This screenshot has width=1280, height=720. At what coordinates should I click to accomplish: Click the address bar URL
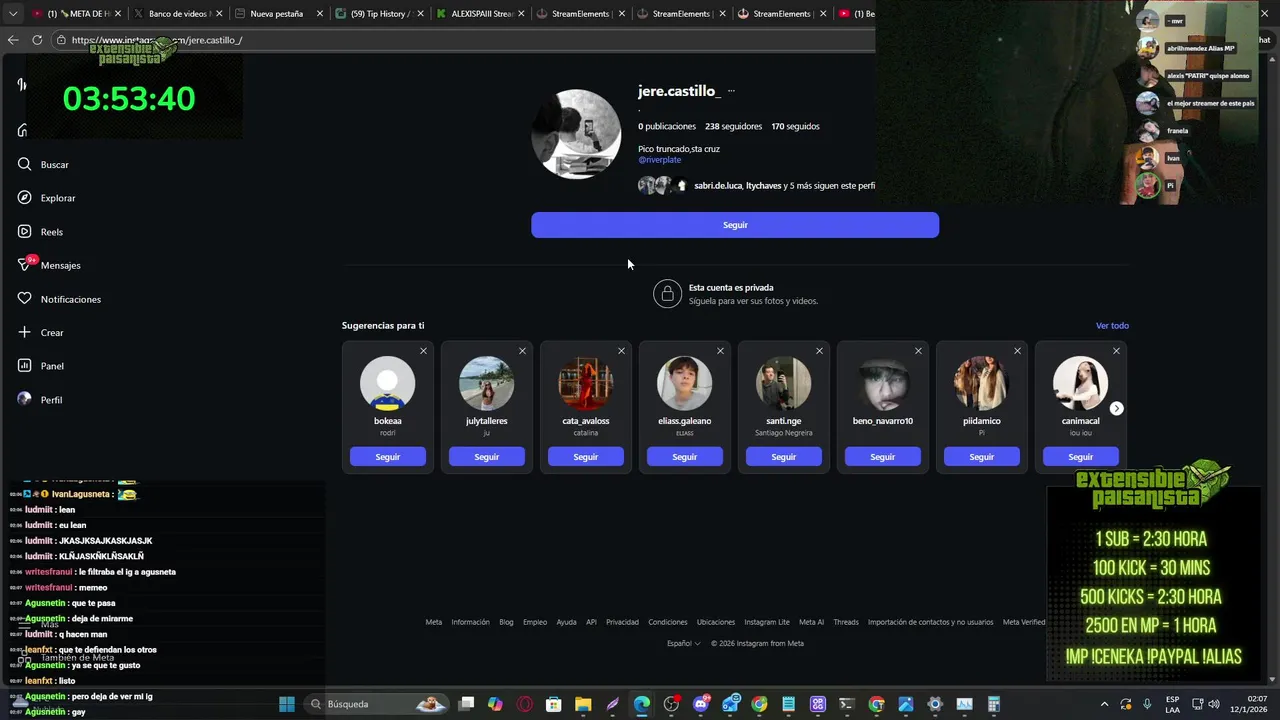pyautogui.click(x=157, y=40)
